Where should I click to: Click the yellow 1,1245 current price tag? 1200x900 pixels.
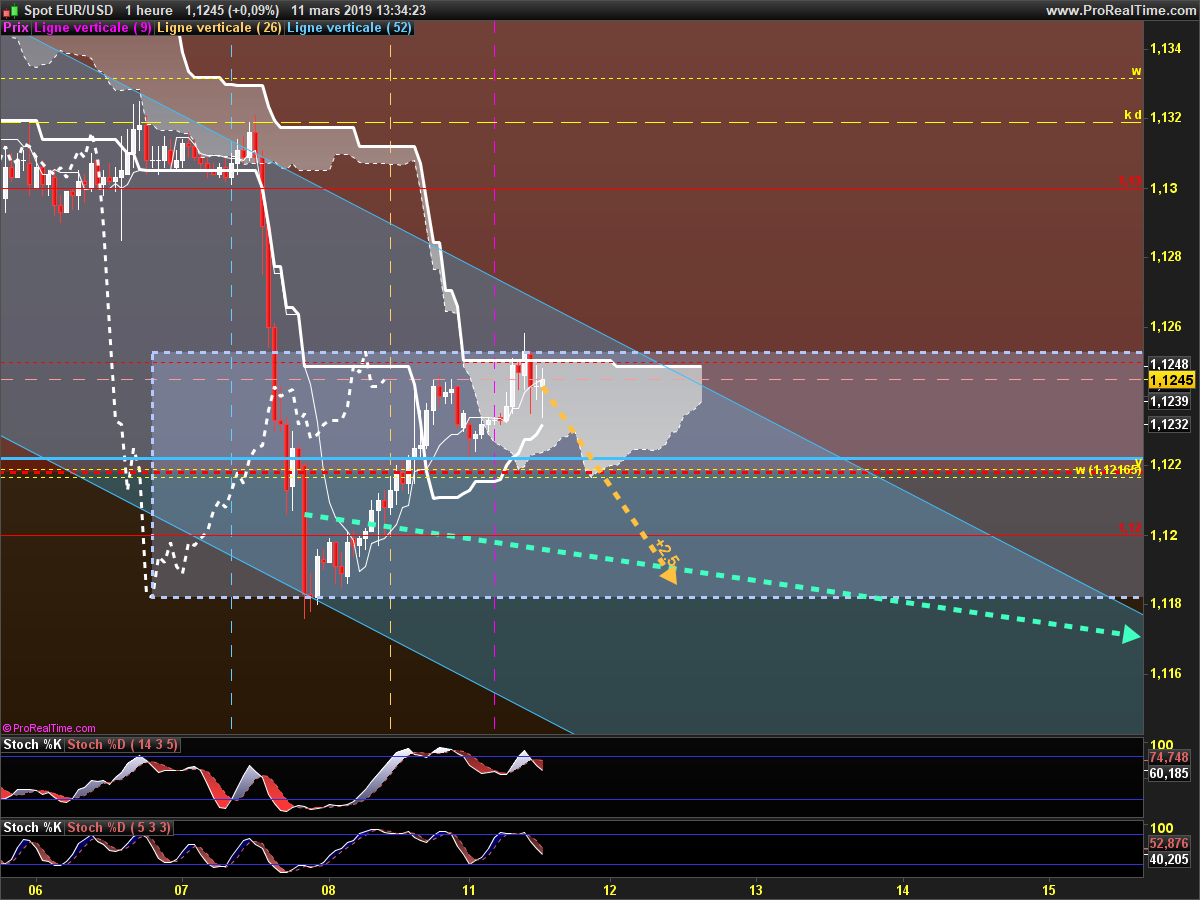(x=1169, y=381)
